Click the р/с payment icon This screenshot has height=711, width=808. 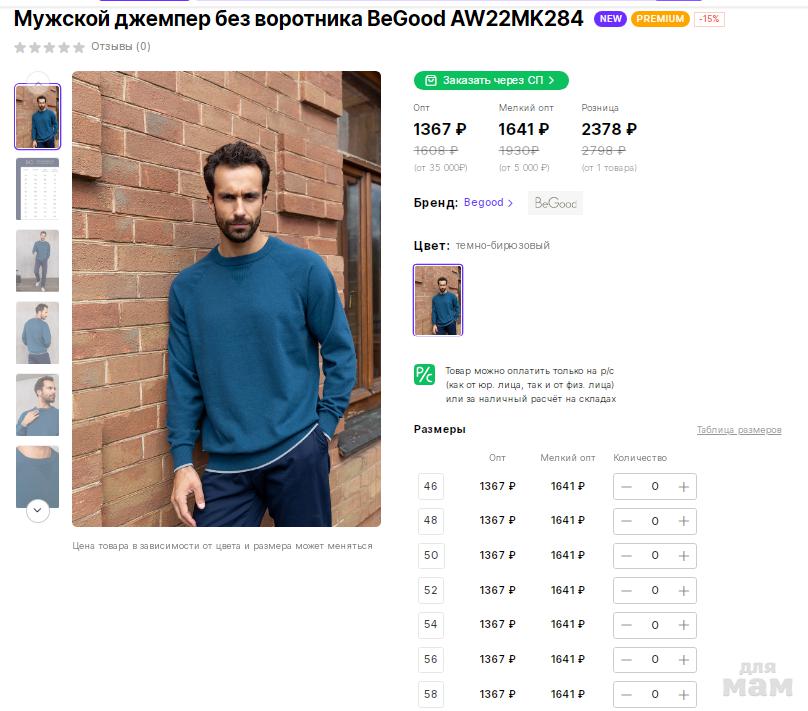tap(424, 375)
